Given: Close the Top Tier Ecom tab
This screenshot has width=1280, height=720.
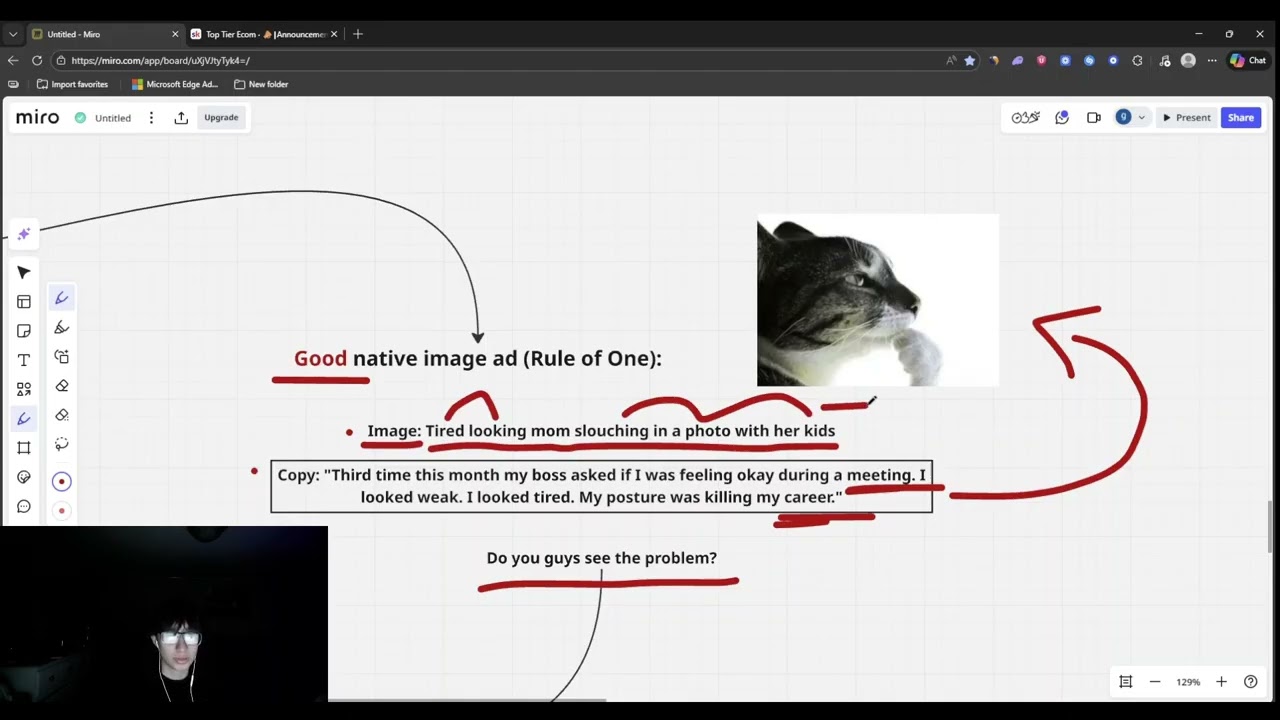Looking at the screenshot, I should pyautogui.click(x=334, y=34).
